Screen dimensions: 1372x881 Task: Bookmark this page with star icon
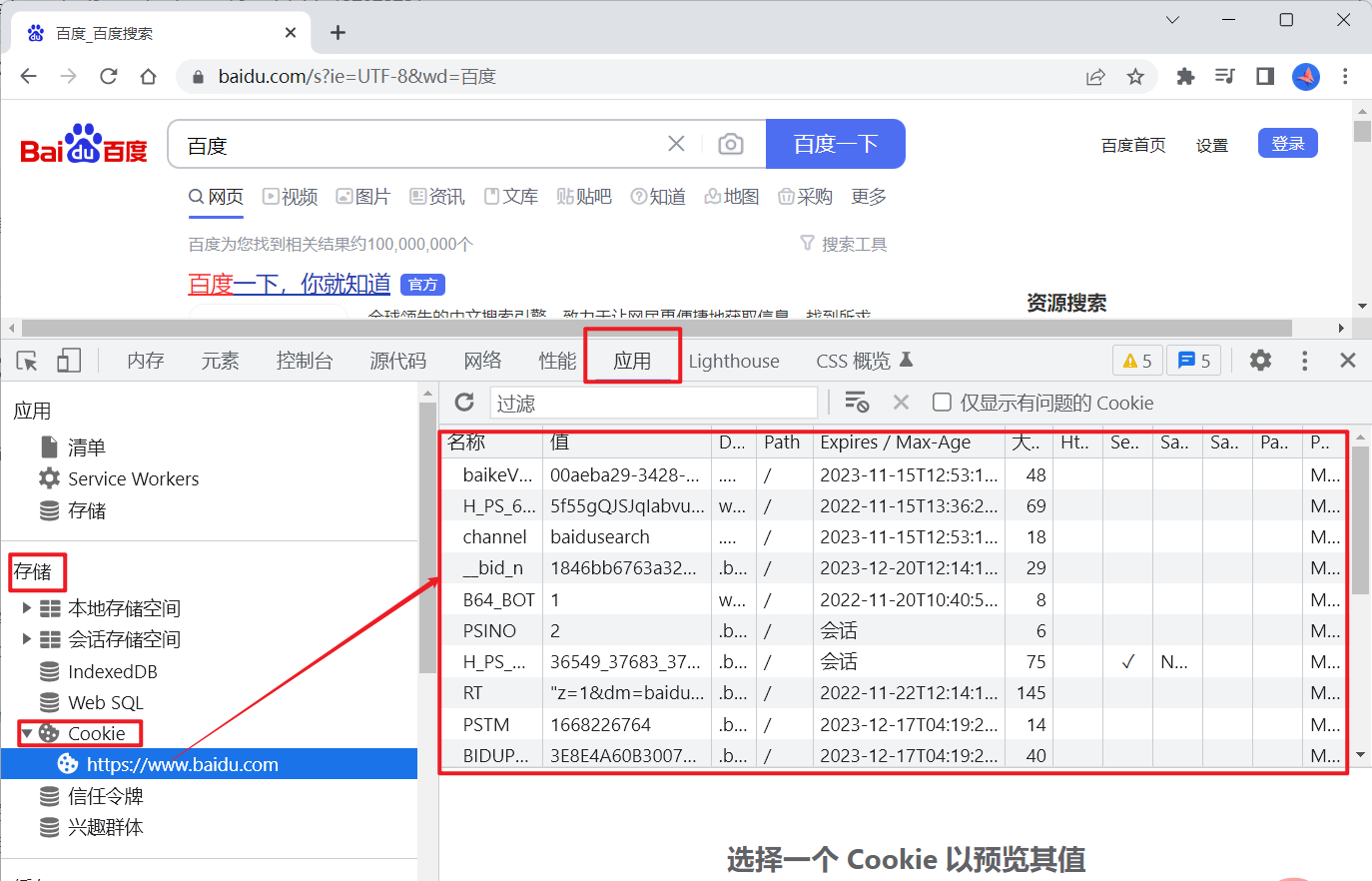(1135, 77)
